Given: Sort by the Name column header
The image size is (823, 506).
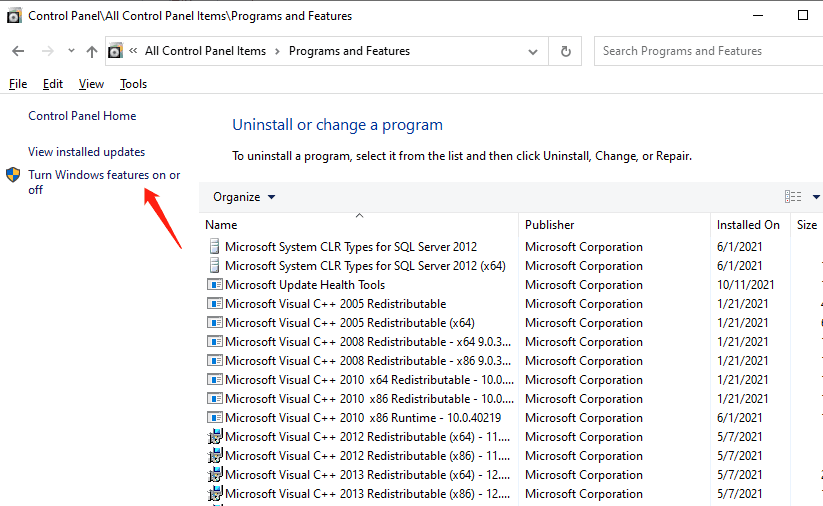Looking at the screenshot, I should coord(221,225).
